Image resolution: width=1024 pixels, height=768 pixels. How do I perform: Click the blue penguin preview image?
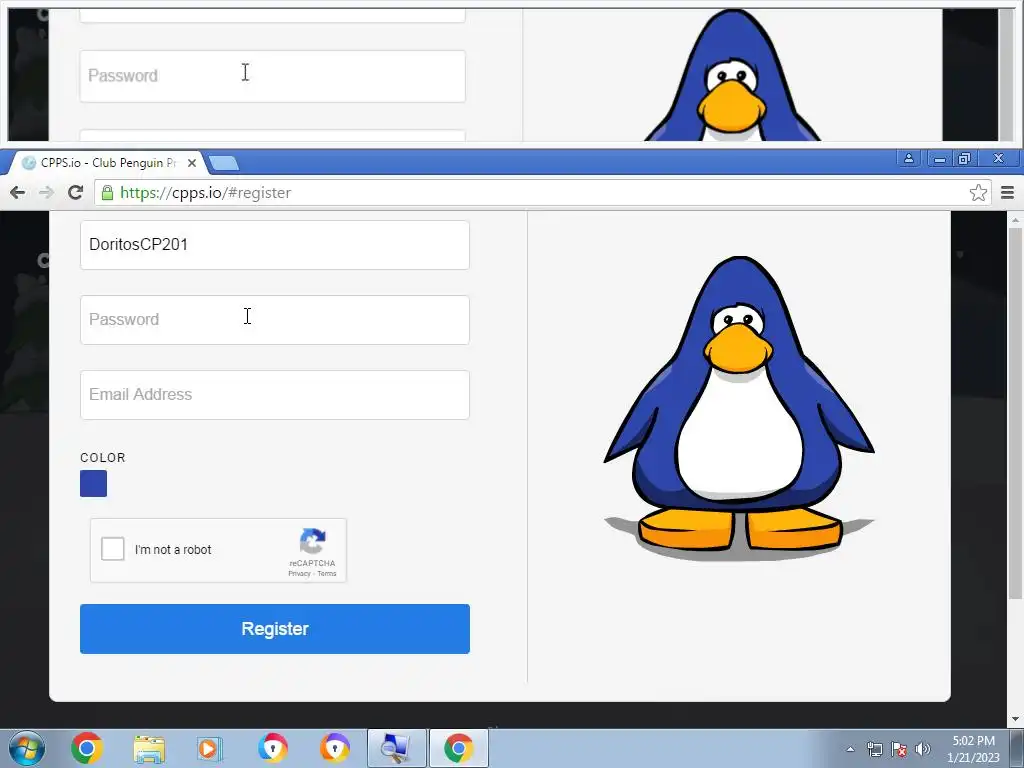[x=739, y=408]
